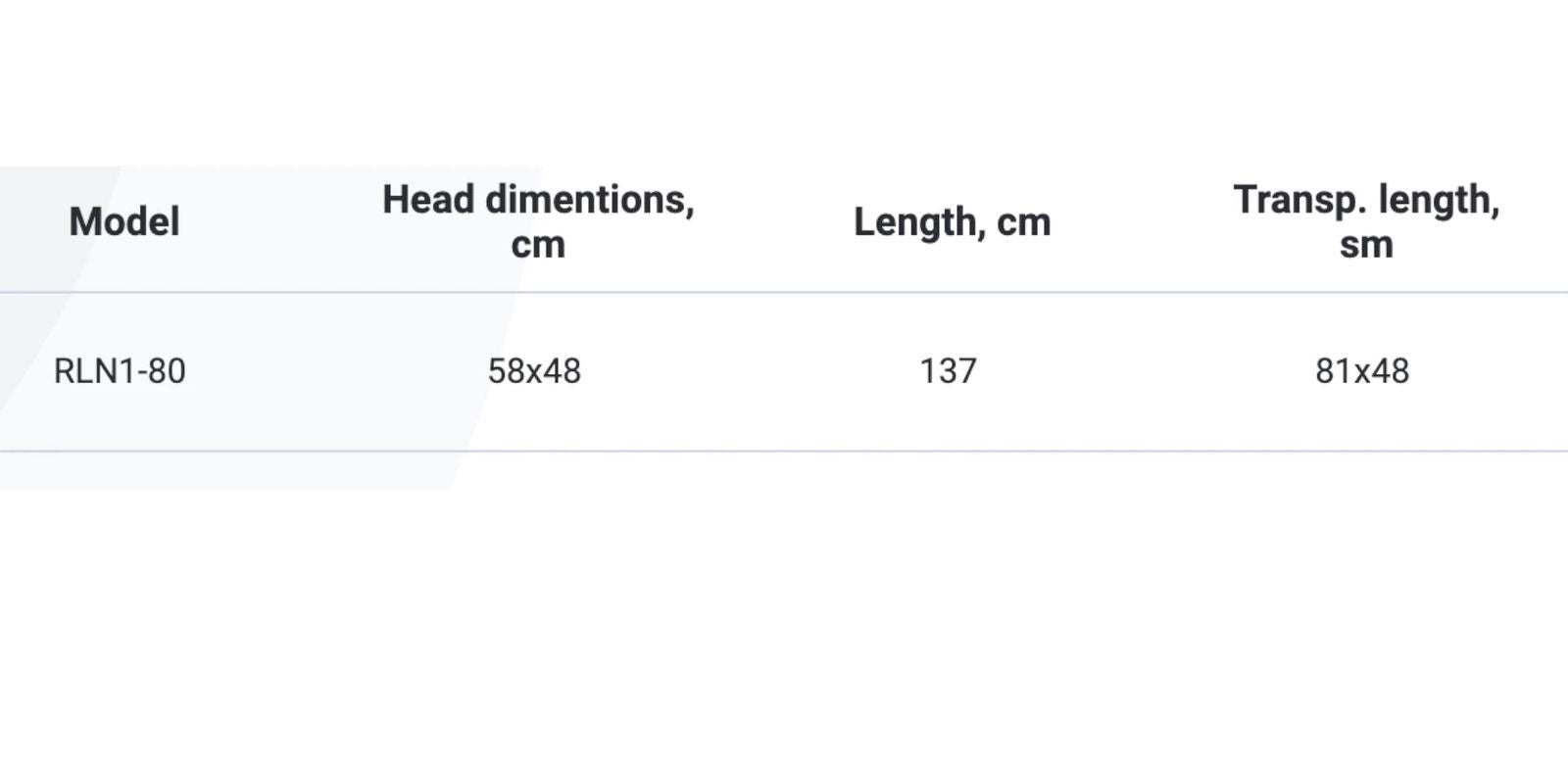Click the "Length, cm" column header
This screenshot has height=767, width=1568.
(x=952, y=222)
